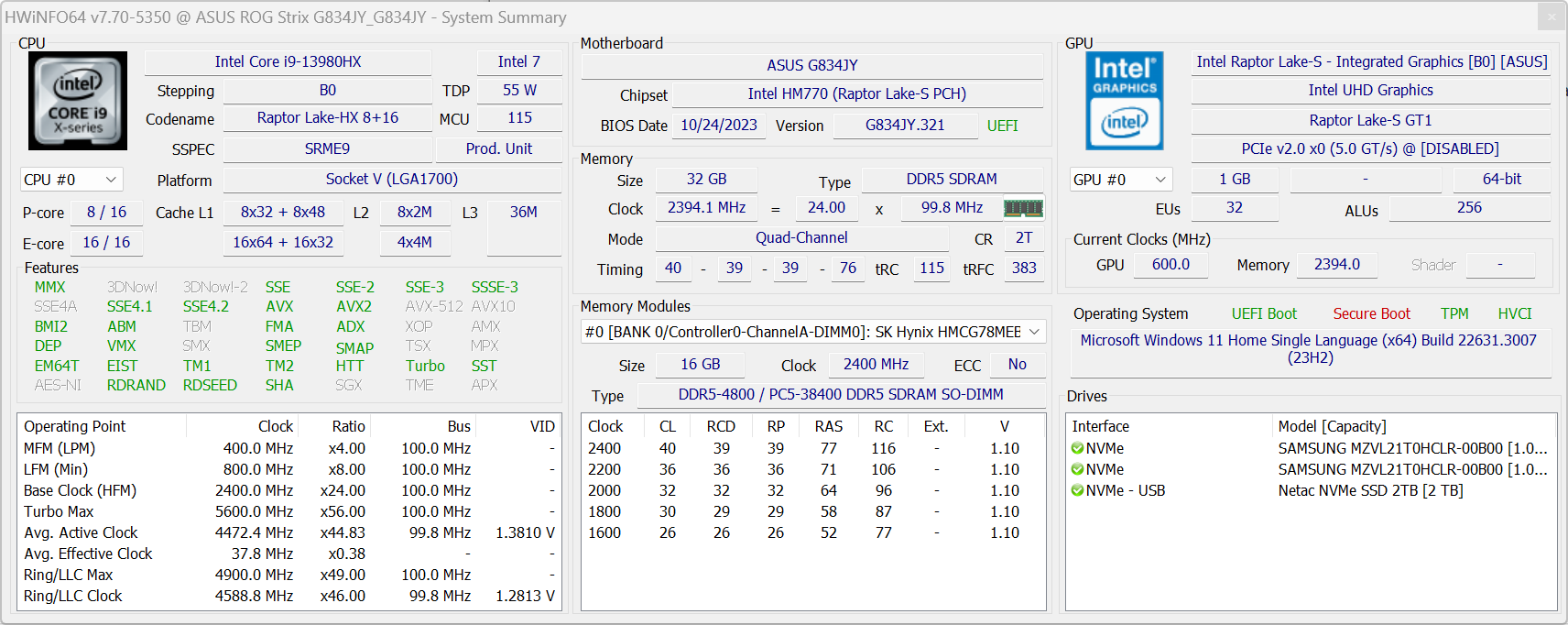Select the Netac NVMe SSD 2TB drive row
The width and height of the screenshot is (1568, 625).
coord(1370,490)
